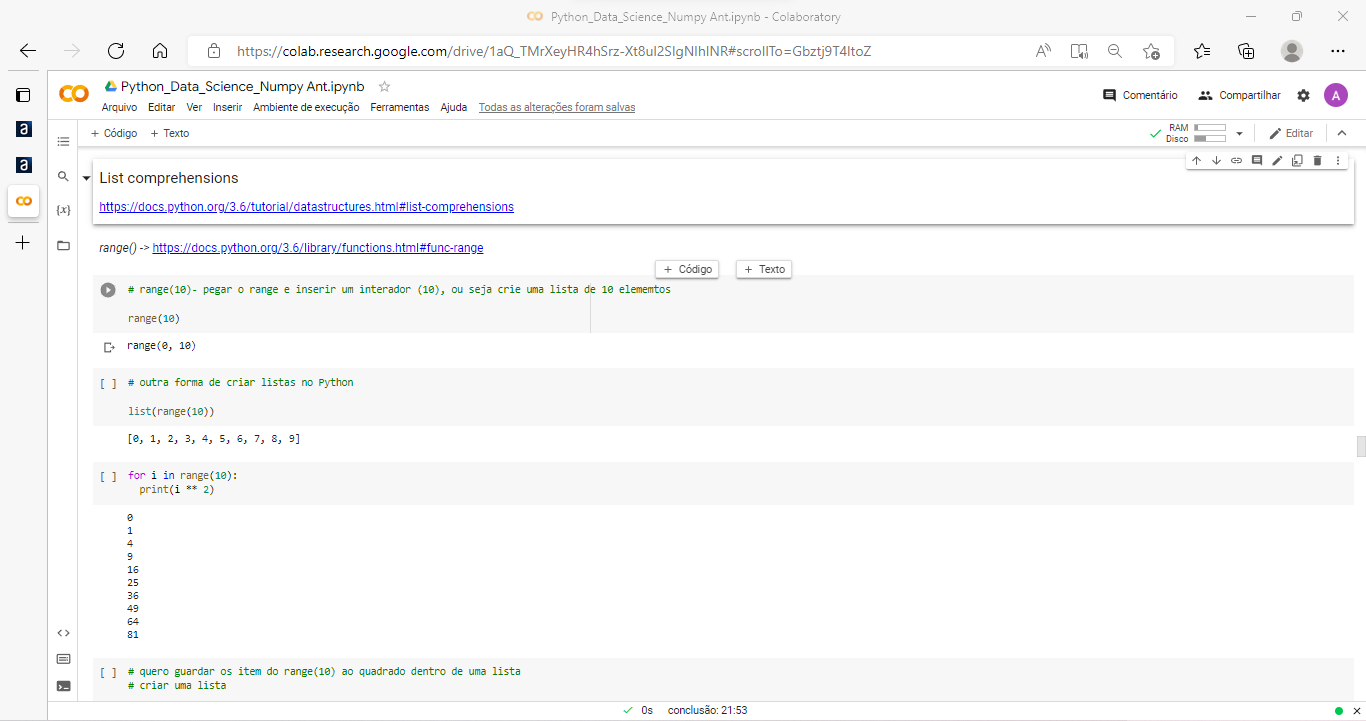The width and height of the screenshot is (1366, 721).
Task: Open the terminal panel icon
Action: 64,686
